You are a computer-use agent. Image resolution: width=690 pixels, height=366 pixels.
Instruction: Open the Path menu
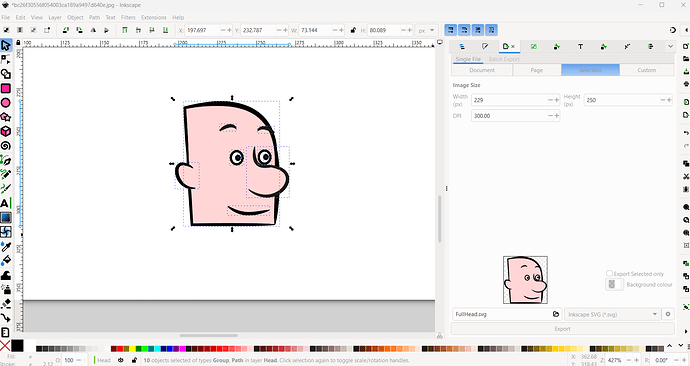[95, 18]
